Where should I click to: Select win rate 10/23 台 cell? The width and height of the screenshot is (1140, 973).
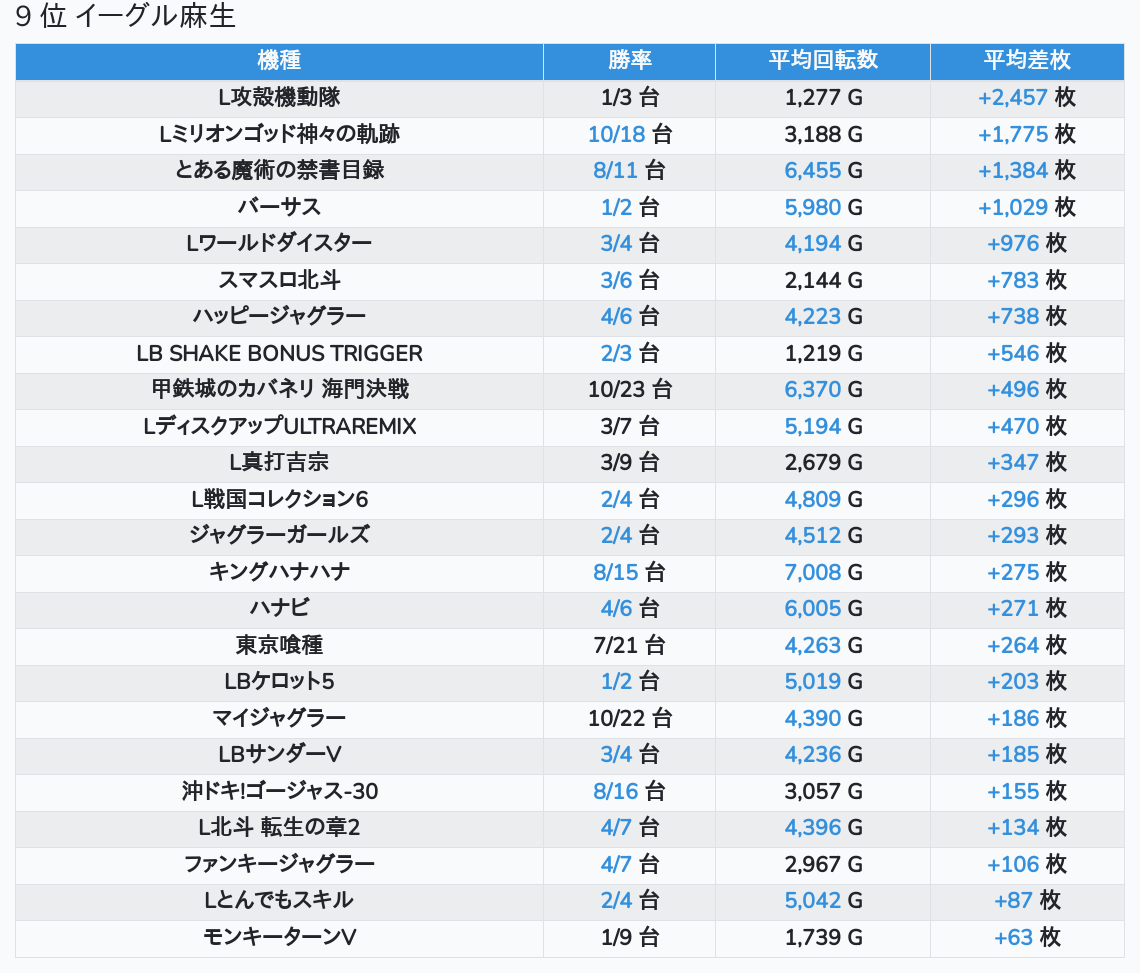tap(630, 390)
